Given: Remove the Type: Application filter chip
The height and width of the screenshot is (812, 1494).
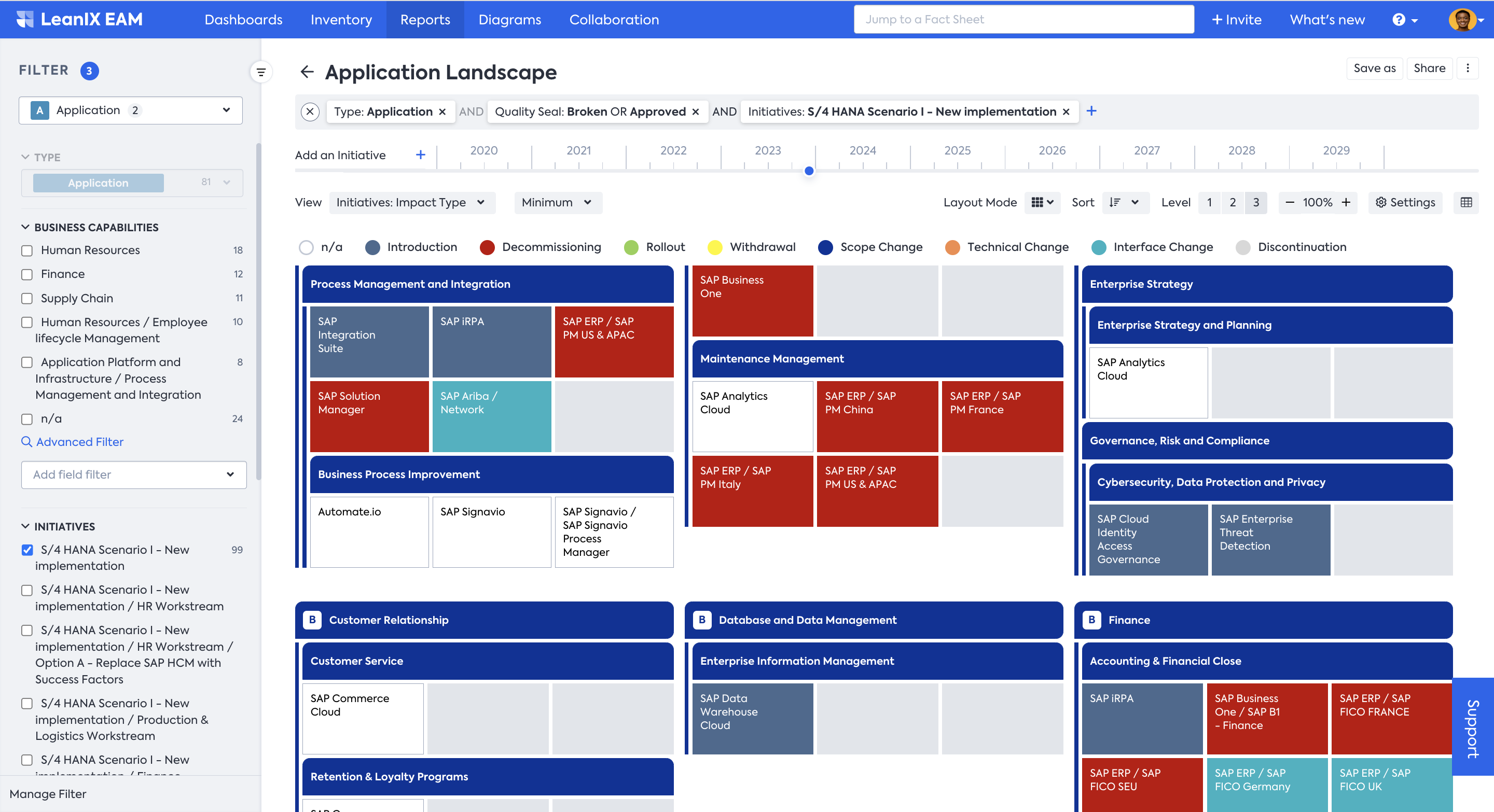Looking at the screenshot, I should (x=442, y=112).
